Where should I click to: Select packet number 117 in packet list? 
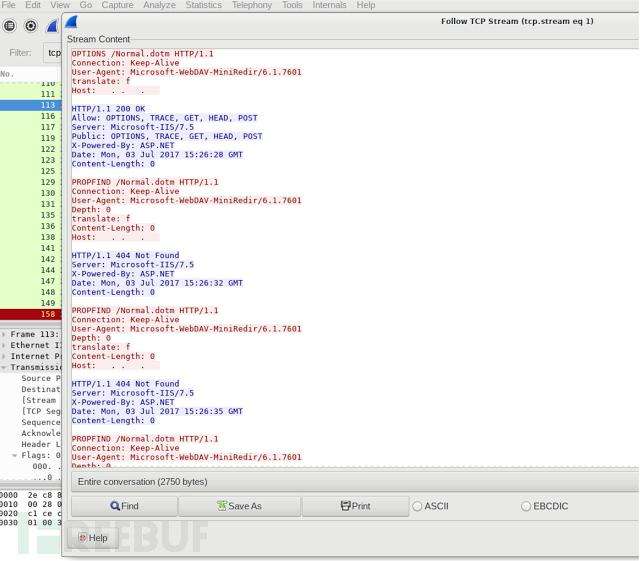[31, 127]
